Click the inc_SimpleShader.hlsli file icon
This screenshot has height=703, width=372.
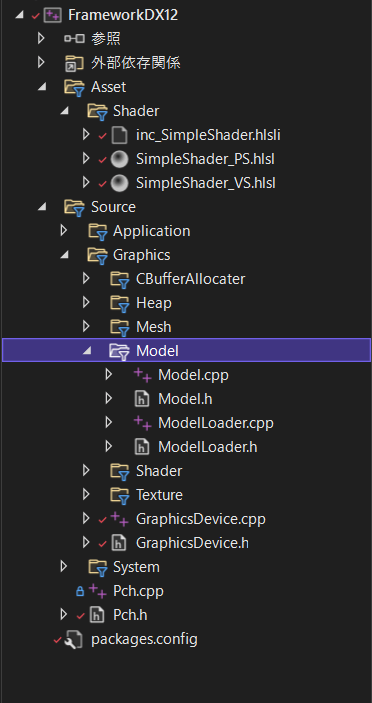click(119, 135)
